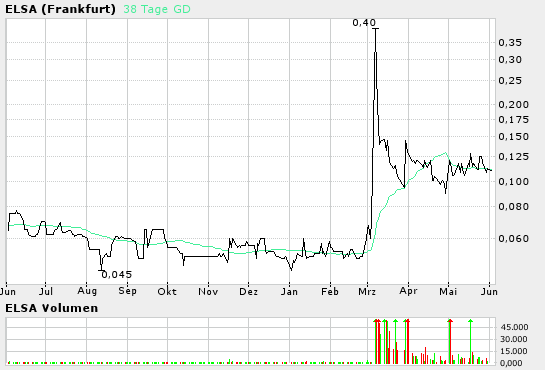Click the 'Mrz' month axis label
The height and width of the screenshot is (370, 545).
coord(367,291)
